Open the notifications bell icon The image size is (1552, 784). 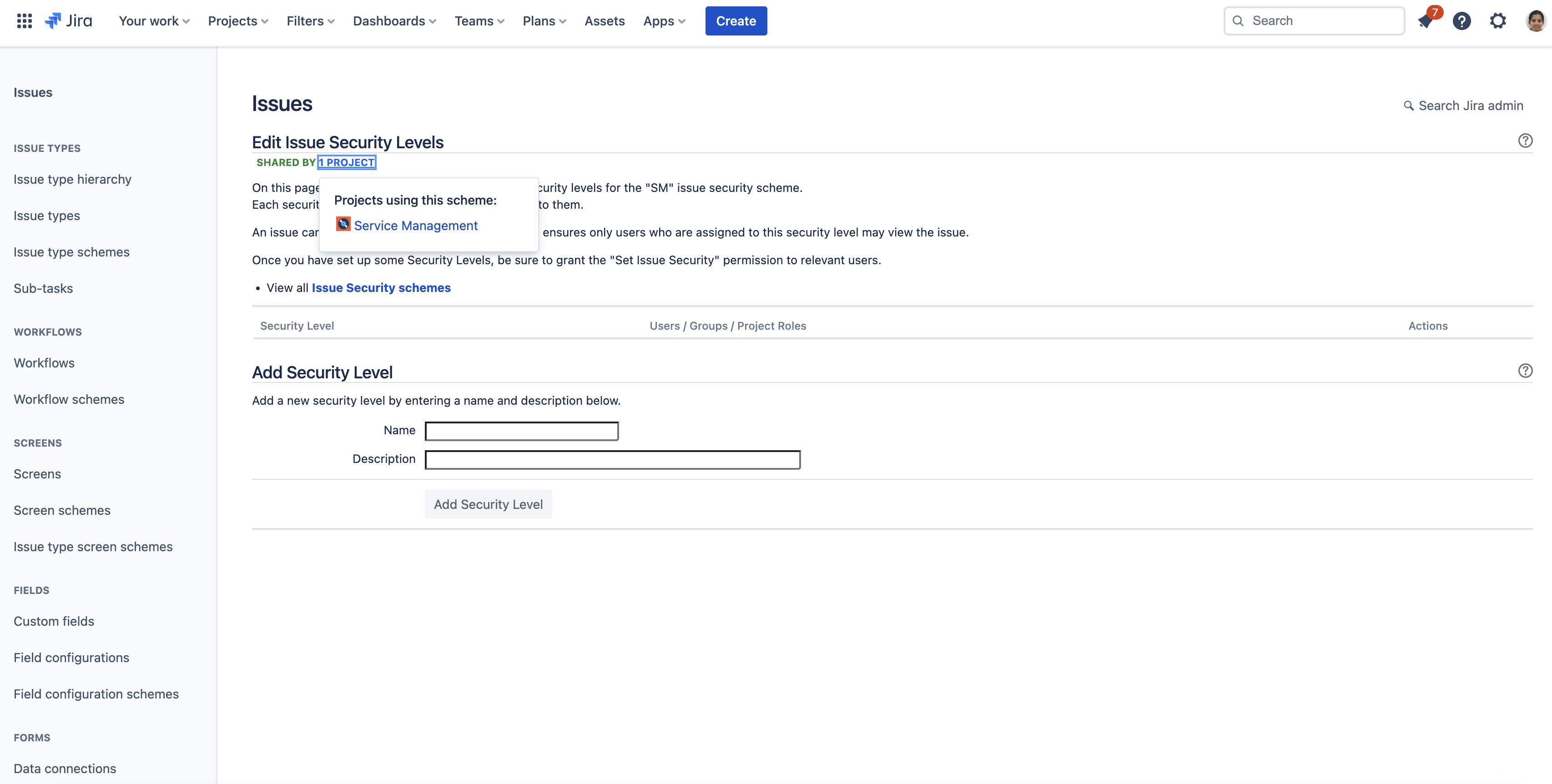[1426, 21]
